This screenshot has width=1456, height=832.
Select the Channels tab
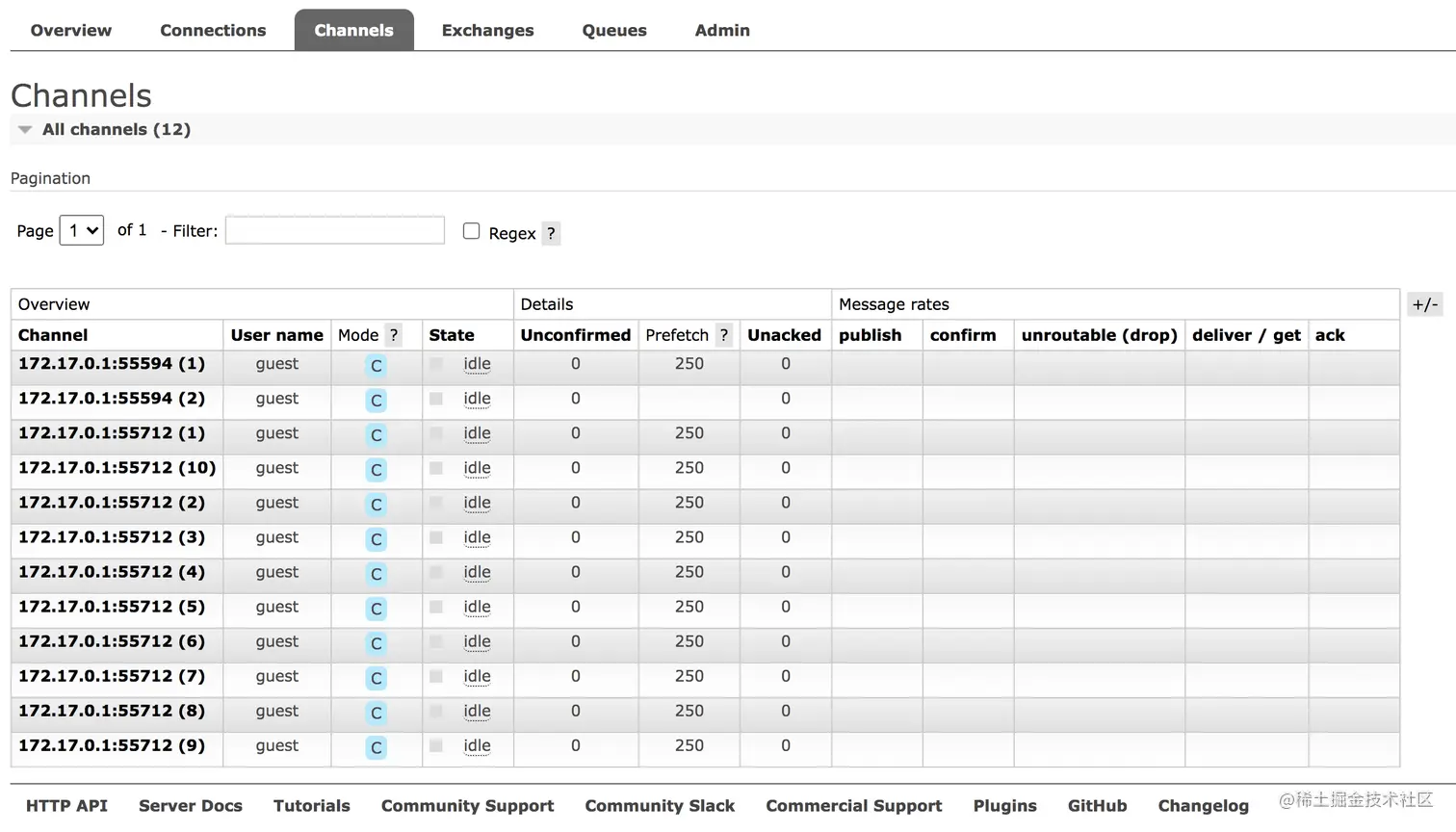tap(353, 30)
